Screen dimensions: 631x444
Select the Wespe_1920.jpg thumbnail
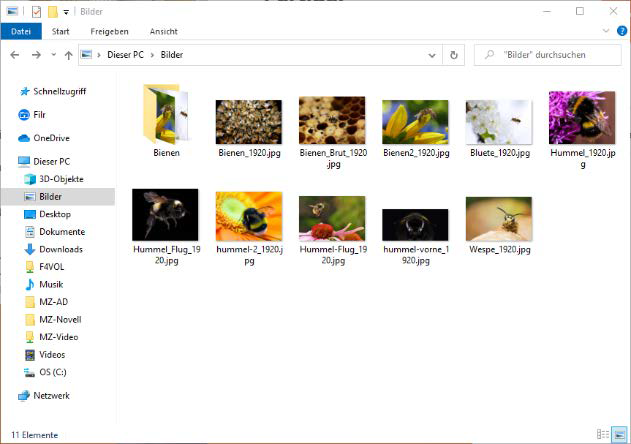[x=498, y=218]
